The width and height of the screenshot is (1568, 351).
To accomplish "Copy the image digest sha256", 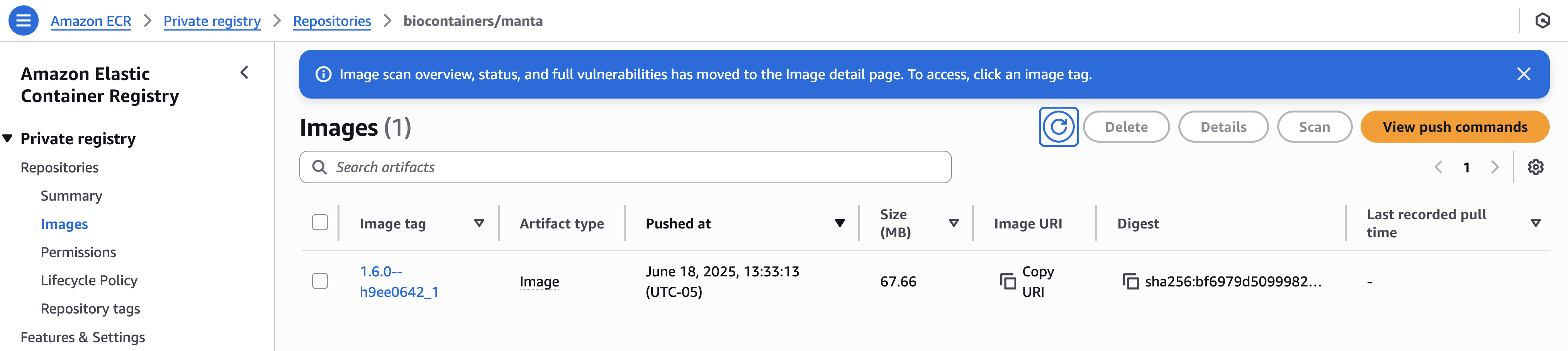I will [x=1130, y=281].
